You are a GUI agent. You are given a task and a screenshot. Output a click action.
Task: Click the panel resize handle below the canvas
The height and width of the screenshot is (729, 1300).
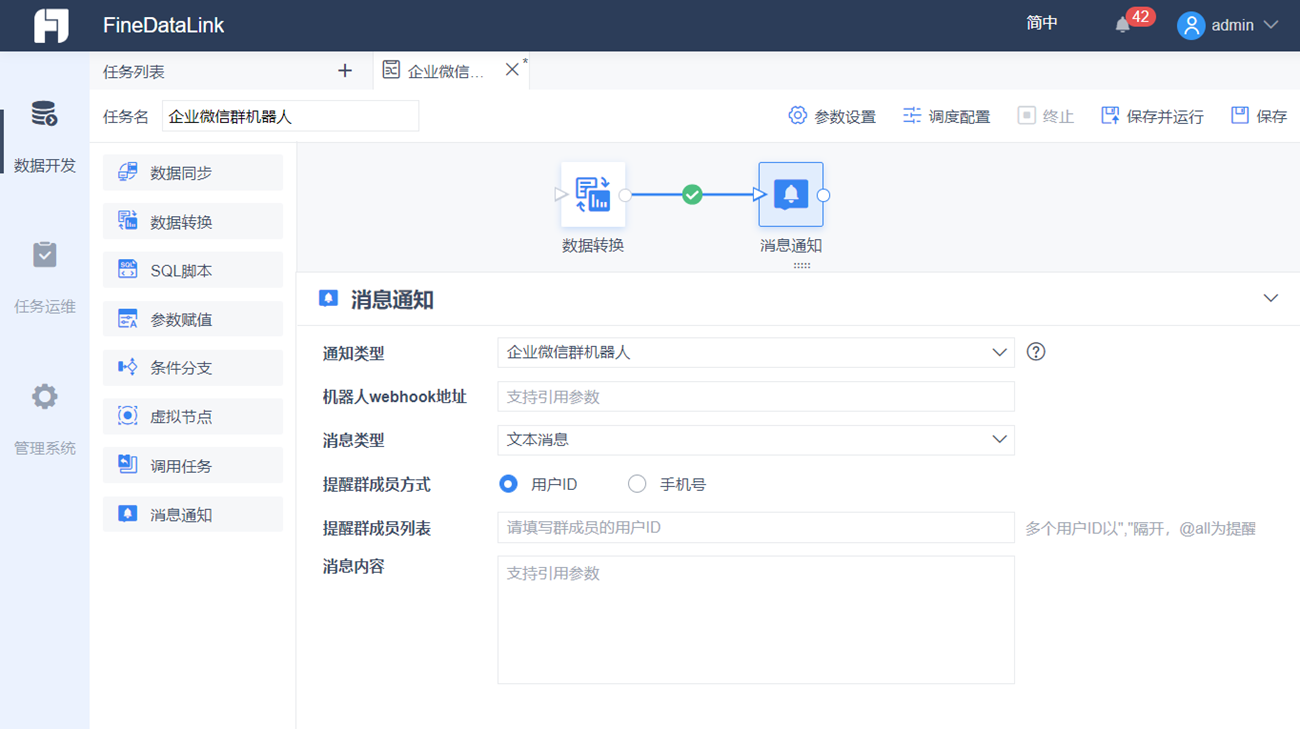pos(801,266)
